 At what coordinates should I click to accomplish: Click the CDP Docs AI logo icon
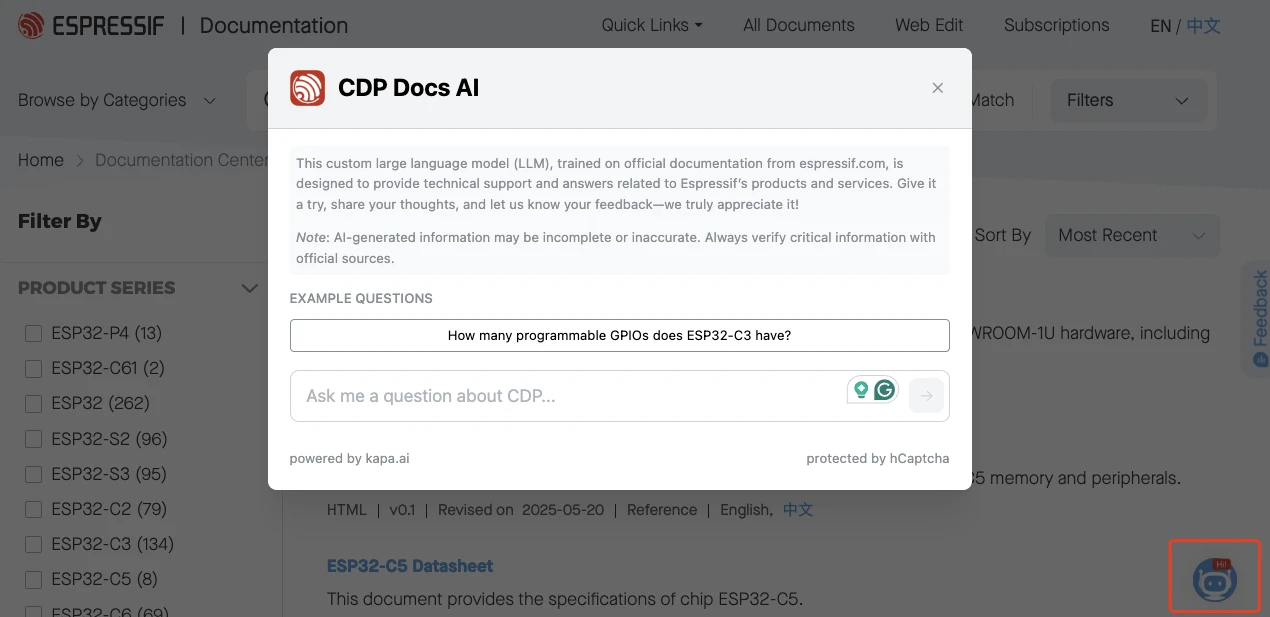[x=307, y=88]
